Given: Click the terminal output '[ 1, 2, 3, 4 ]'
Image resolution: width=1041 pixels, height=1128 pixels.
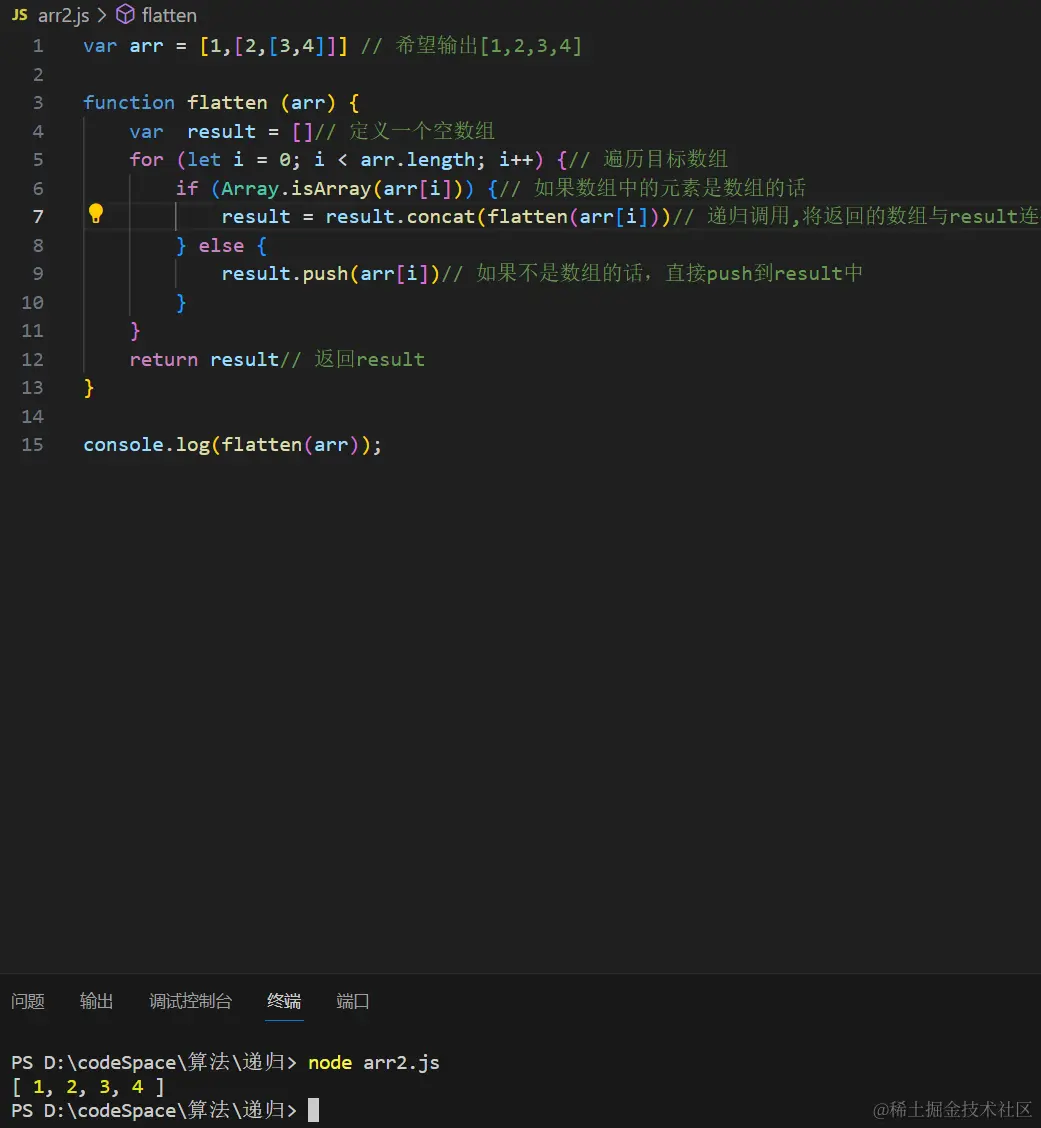Looking at the screenshot, I should click(x=88, y=1086).
